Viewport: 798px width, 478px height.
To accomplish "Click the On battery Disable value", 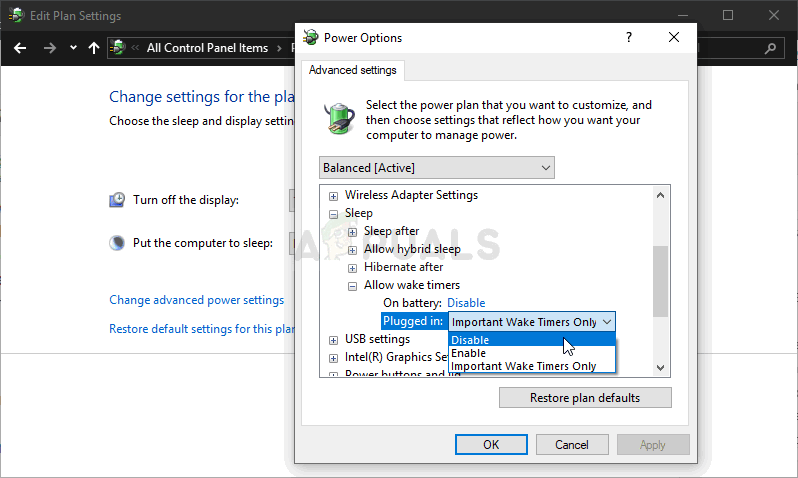I will point(466,303).
